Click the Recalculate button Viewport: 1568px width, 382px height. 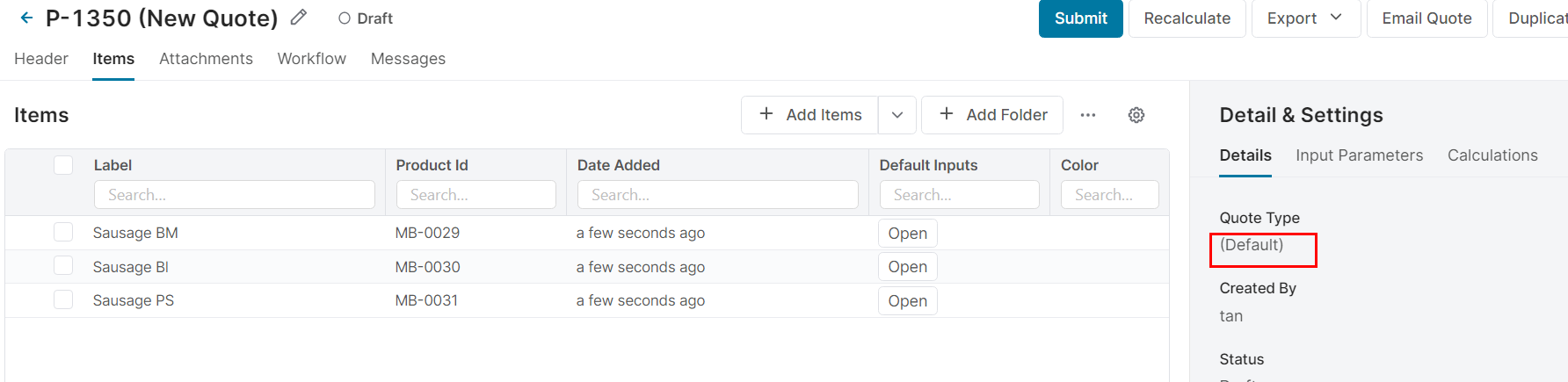point(1187,18)
